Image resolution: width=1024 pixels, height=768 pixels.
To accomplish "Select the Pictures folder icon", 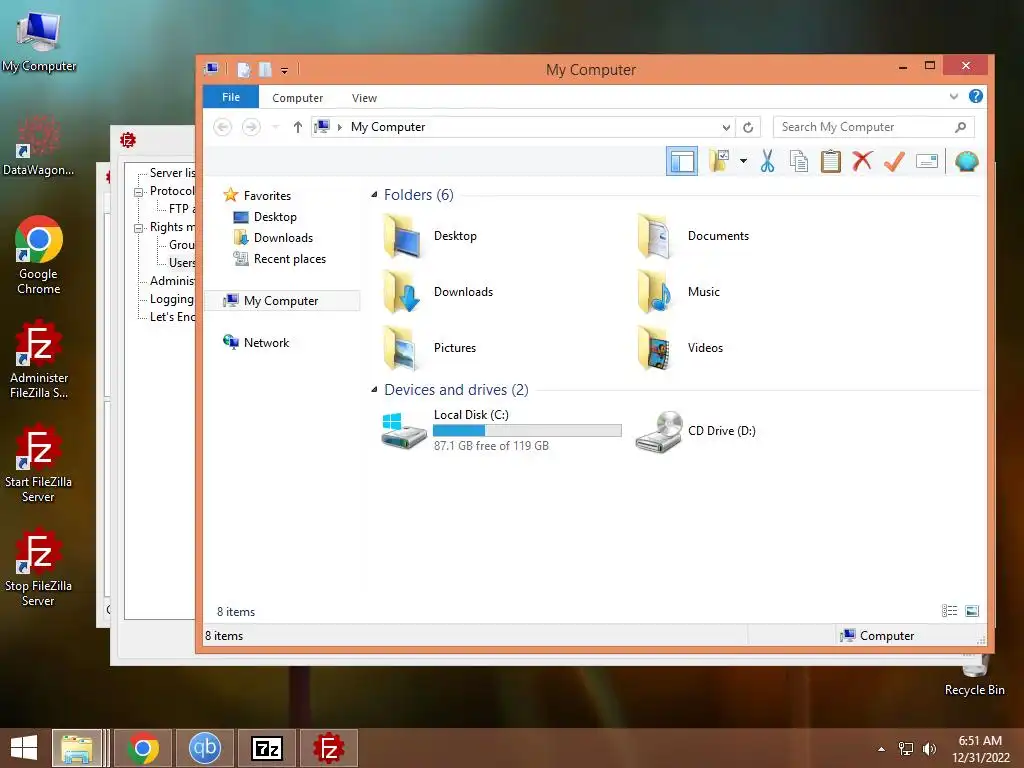I will (401, 348).
